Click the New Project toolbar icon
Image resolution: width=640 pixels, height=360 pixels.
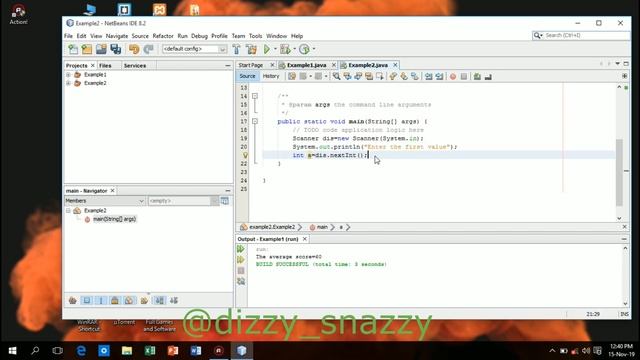(87, 49)
